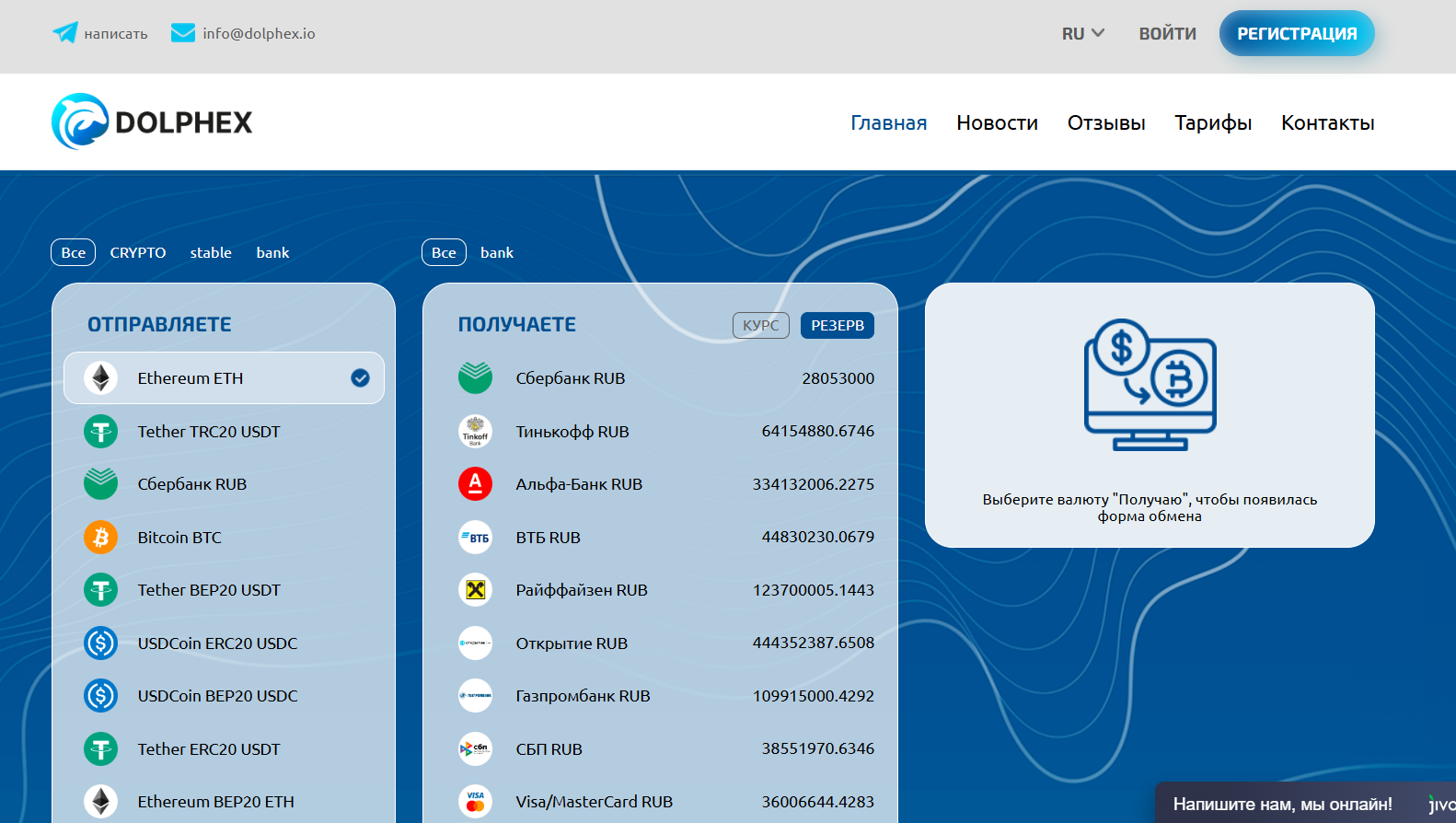The width and height of the screenshot is (1456, 823).
Task: Select the Все filter above the receive list
Action: [444, 252]
